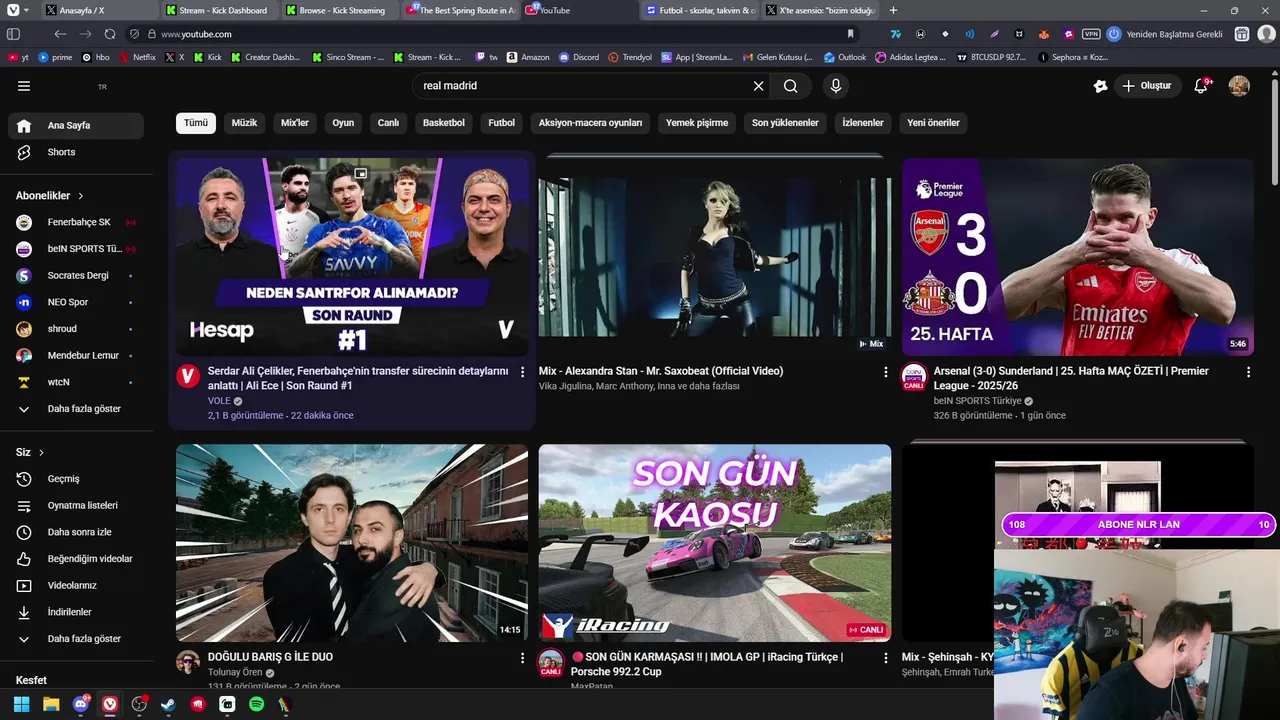Reload the page in browser toolbar
The image size is (1280, 720).
tap(110, 34)
